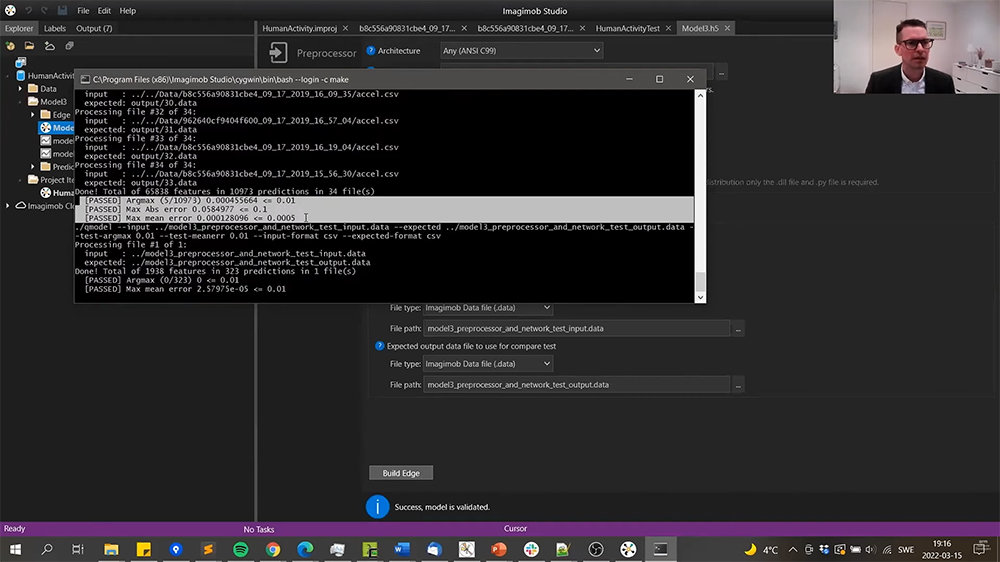Image resolution: width=1000 pixels, height=562 pixels.
Task: Collapse the Model3 folder node
Action: (x=20, y=102)
